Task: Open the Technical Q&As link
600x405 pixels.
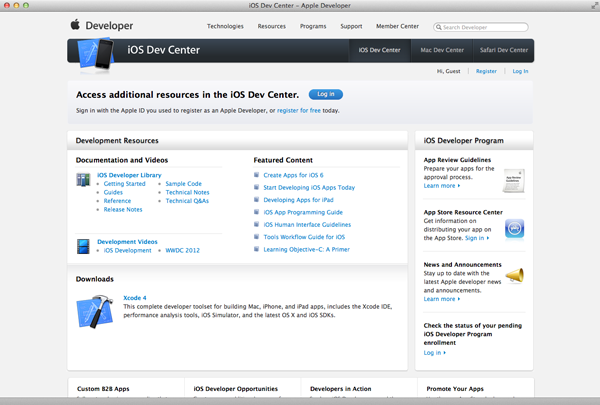Action: pos(187,201)
